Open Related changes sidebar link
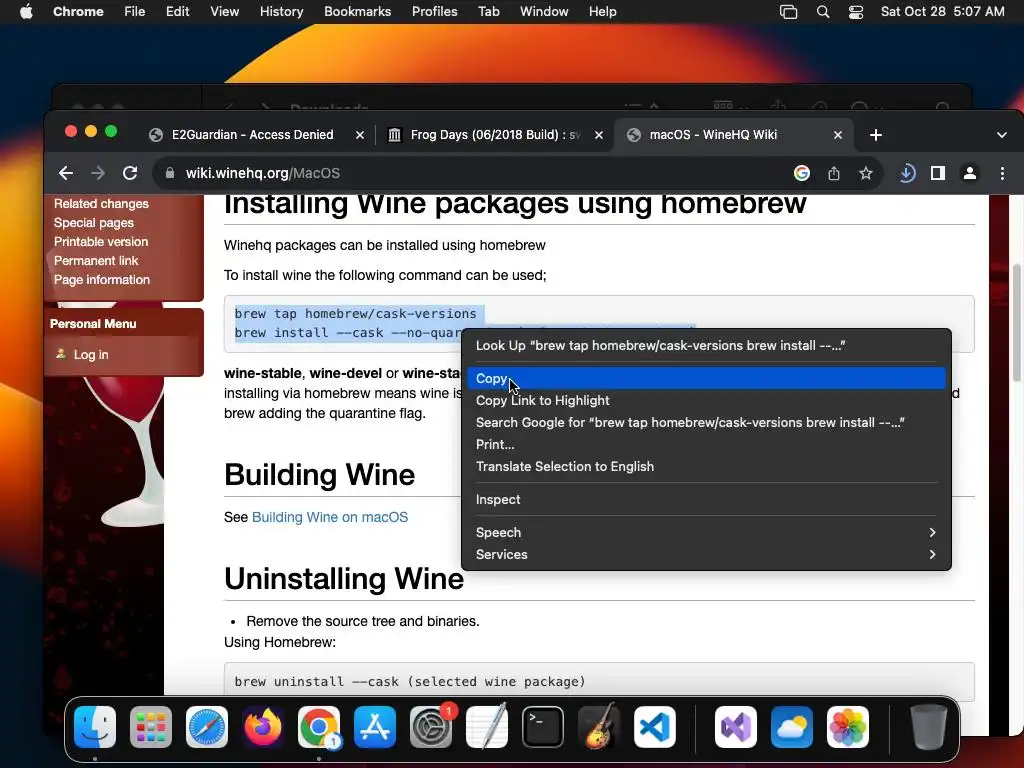This screenshot has width=1024, height=768. coord(101,204)
